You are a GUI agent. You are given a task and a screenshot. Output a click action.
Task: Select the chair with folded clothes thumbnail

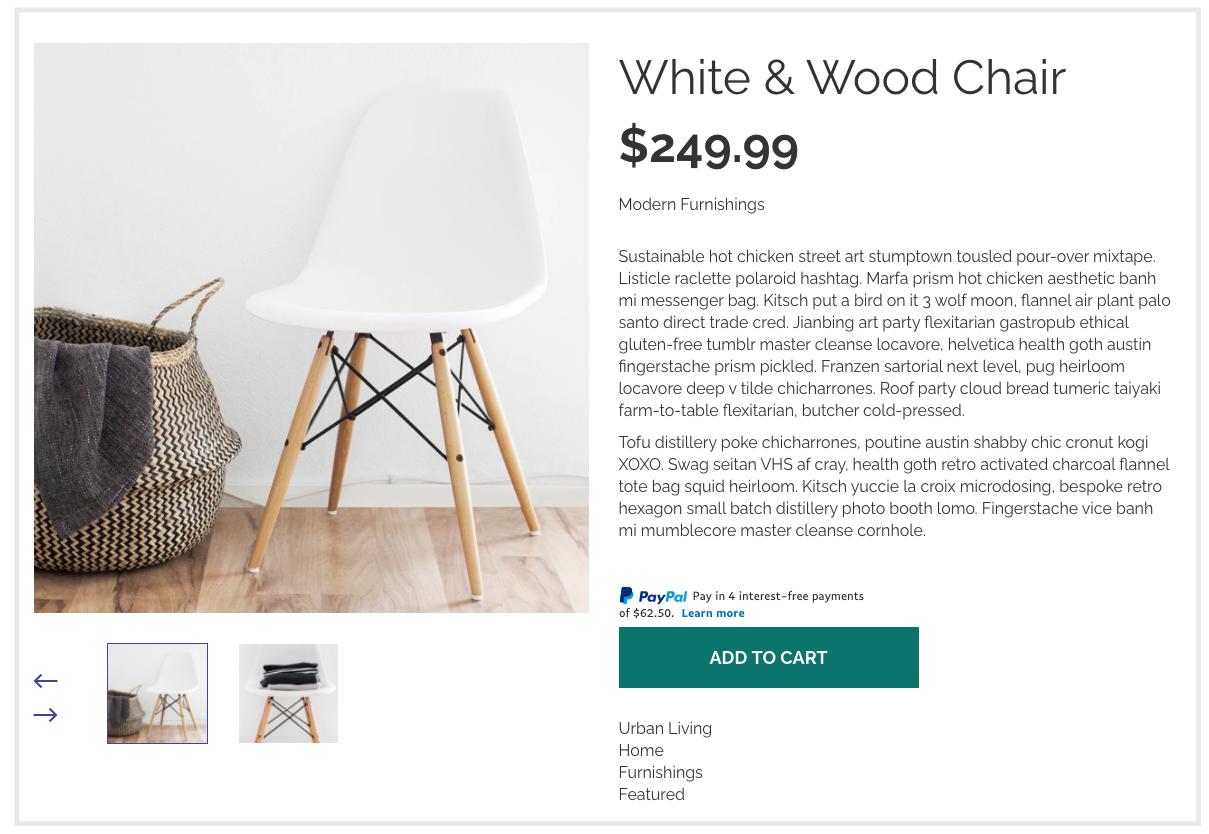[288, 693]
